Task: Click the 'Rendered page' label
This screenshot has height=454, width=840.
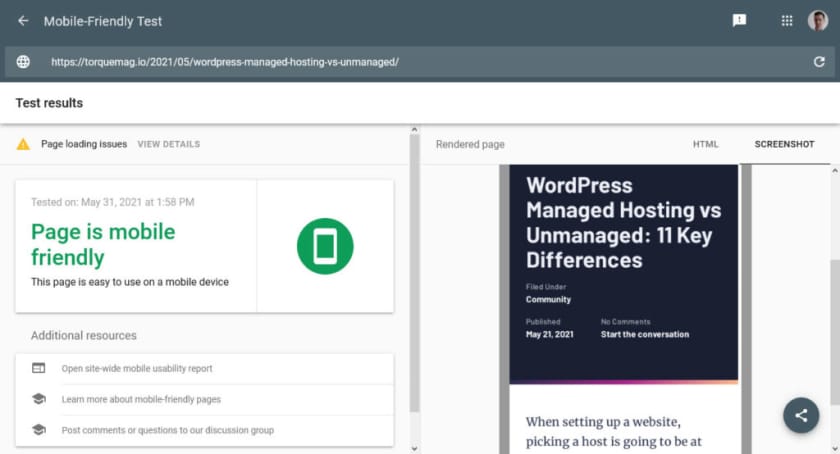Action: point(470,144)
